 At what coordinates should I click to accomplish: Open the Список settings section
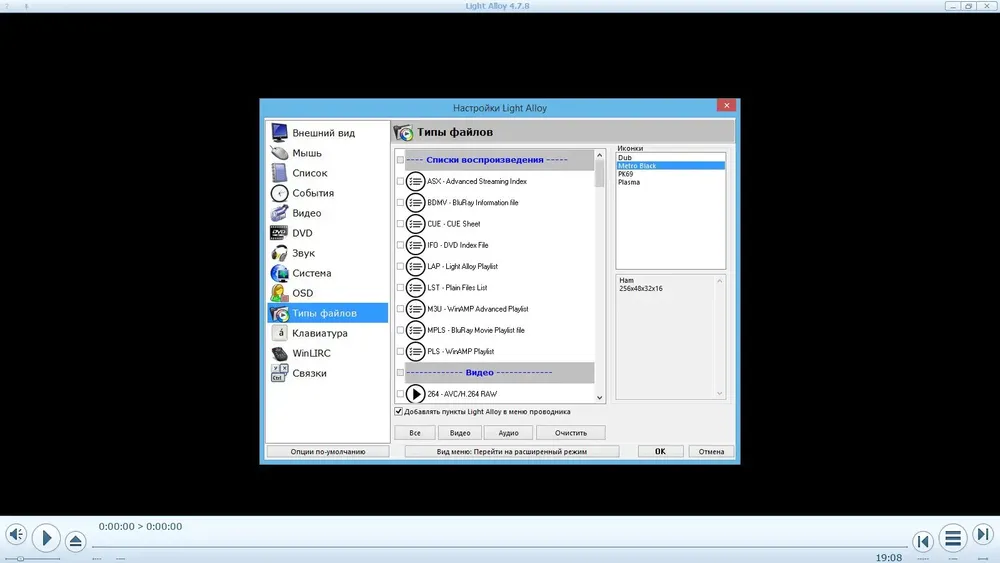pyautogui.click(x=327, y=173)
